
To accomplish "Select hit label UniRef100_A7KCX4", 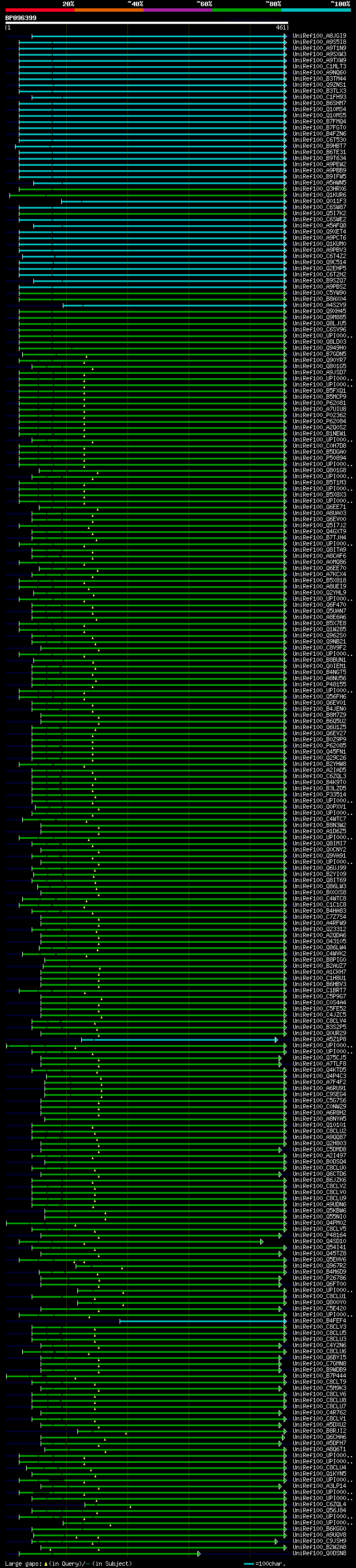I will [319, 575].
